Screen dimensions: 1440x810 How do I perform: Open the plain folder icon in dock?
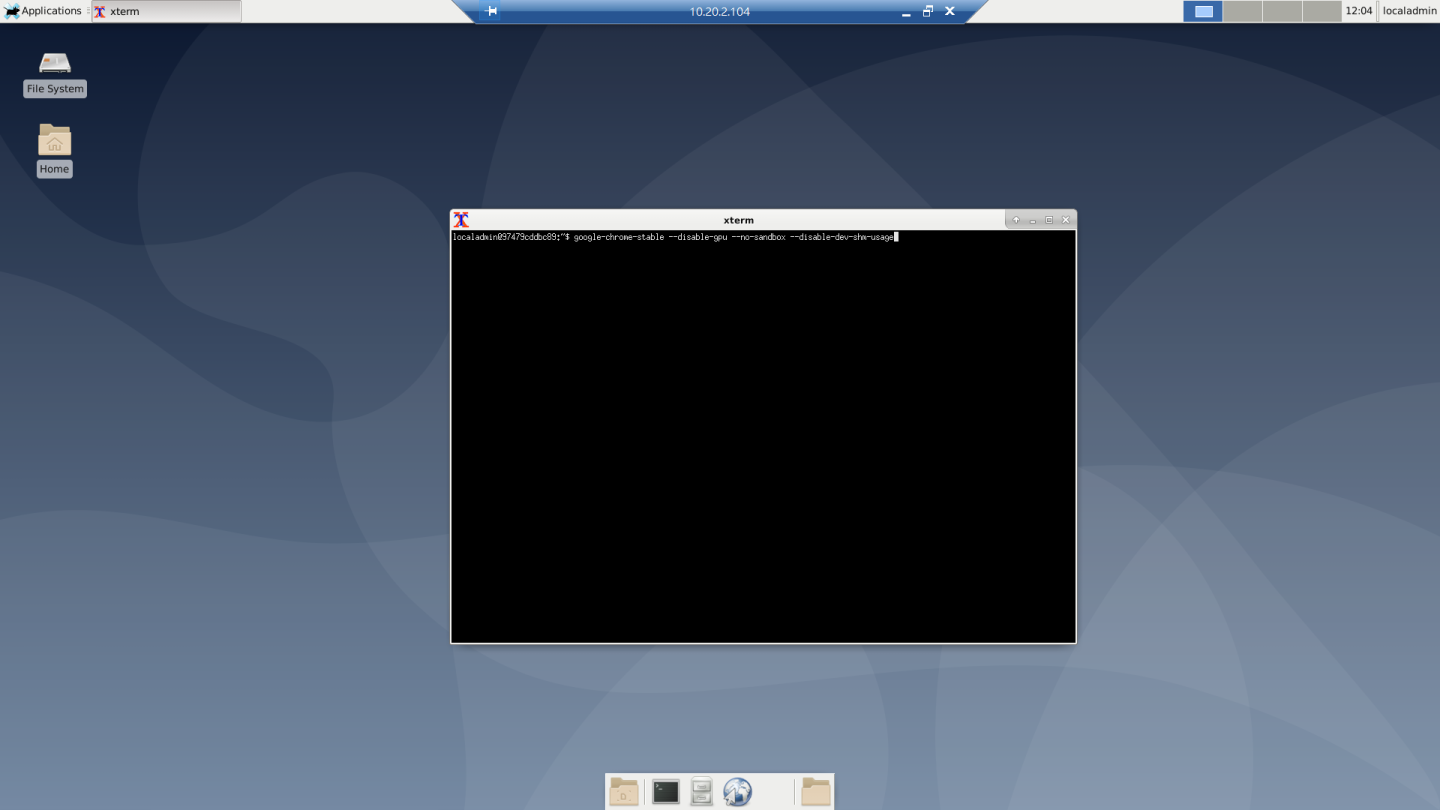click(816, 792)
